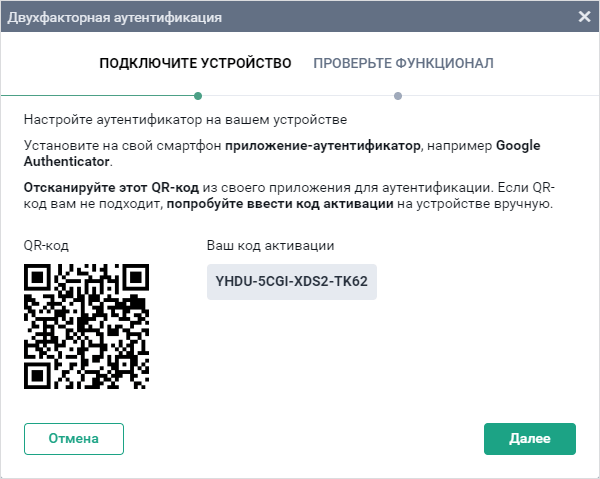Click the progress line between the two step dots
The height and width of the screenshot is (479, 600).
pyautogui.click(x=298, y=96)
